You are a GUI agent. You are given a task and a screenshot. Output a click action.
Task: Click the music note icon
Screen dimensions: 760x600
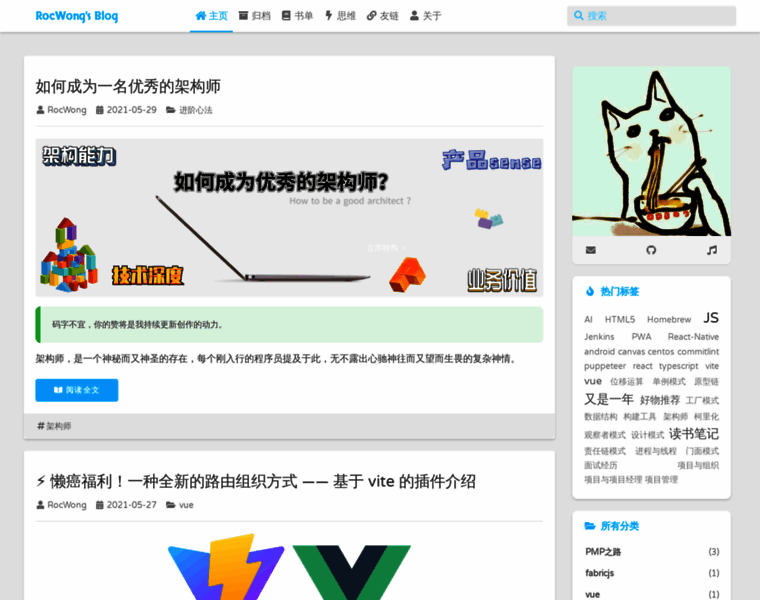pyautogui.click(x=712, y=250)
